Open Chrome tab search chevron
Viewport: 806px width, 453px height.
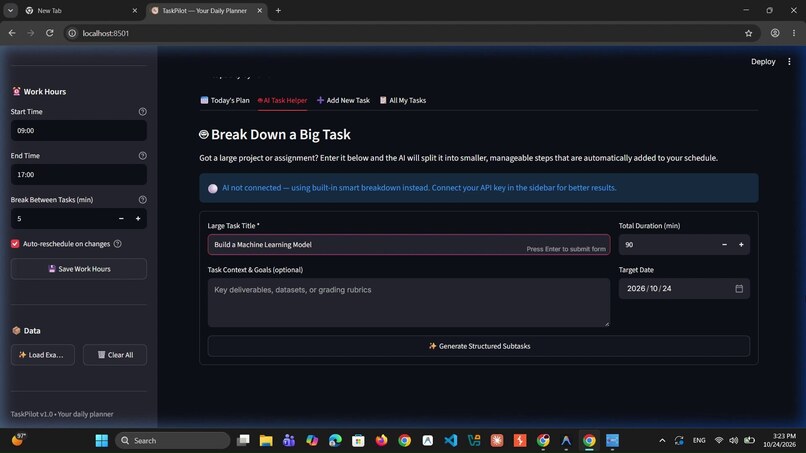tap(10, 10)
